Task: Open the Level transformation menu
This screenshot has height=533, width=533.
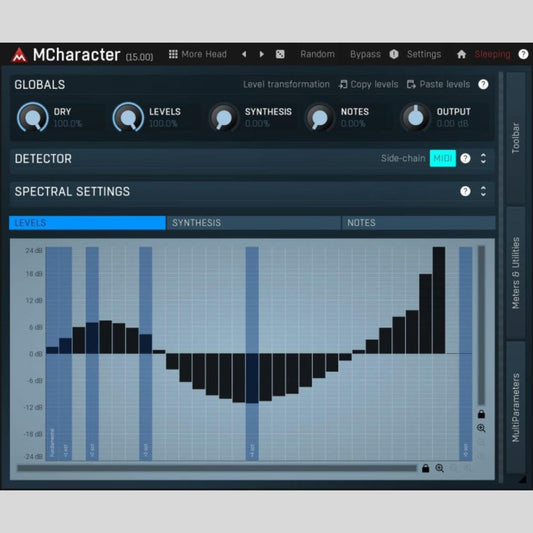Action: [286, 84]
